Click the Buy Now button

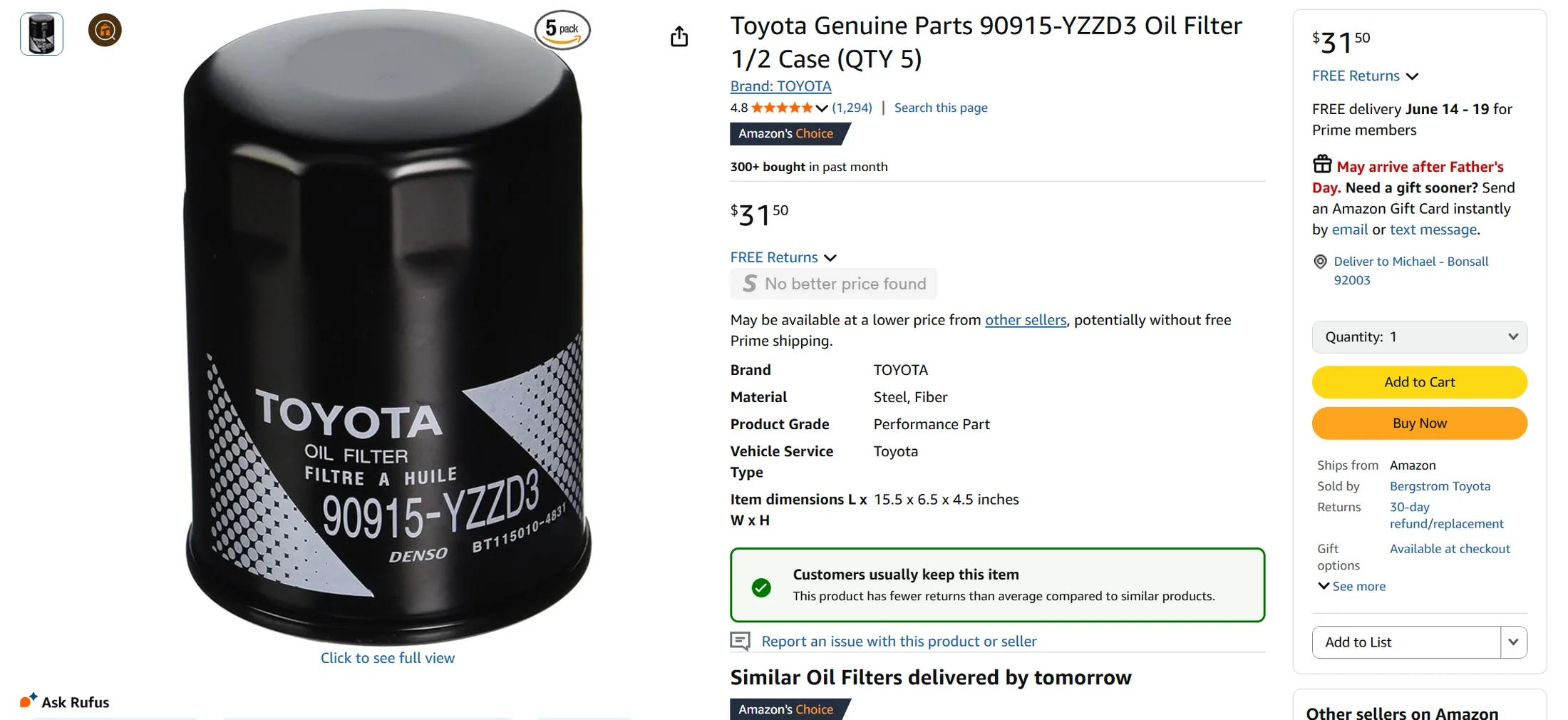click(x=1419, y=423)
